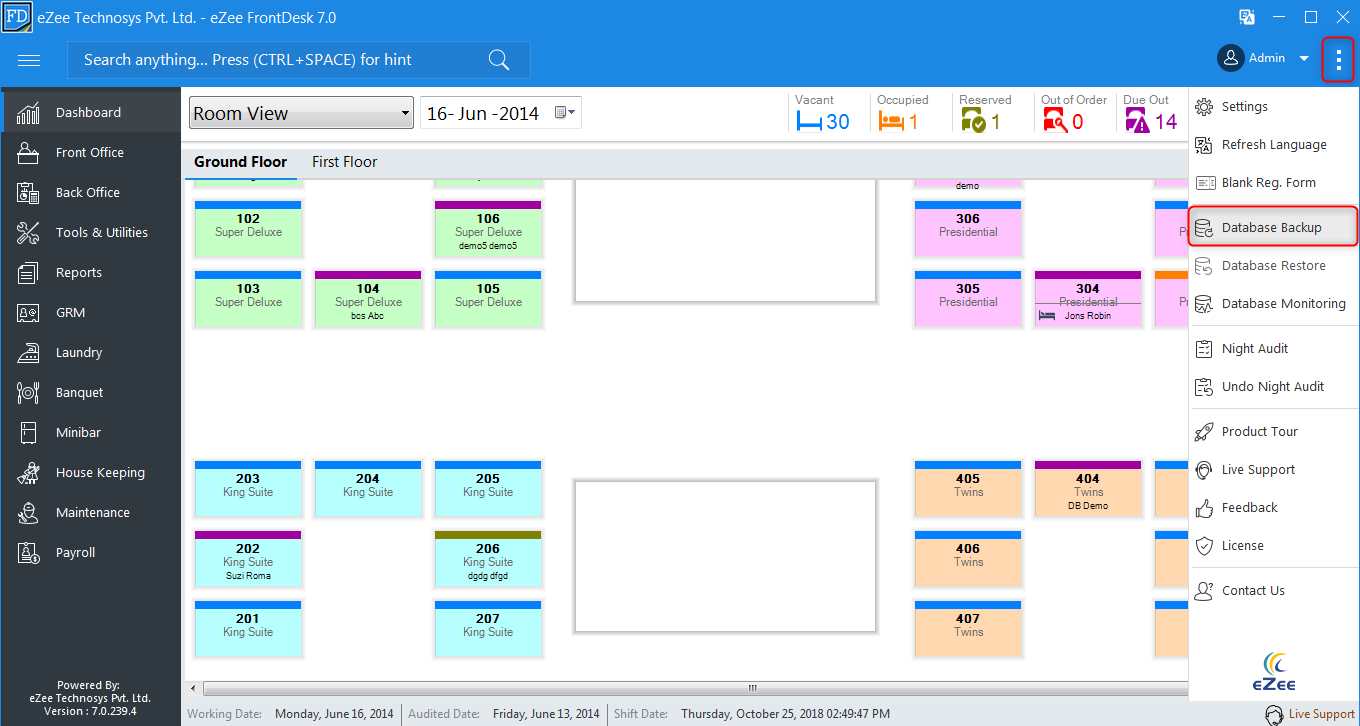The width and height of the screenshot is (1360, 726).
Task: Click the GRM icon in sidebar
Action: 28,312
